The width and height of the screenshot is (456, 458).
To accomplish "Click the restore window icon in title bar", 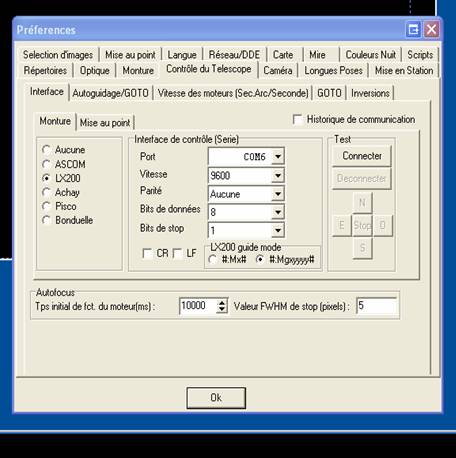I will pos(413,30).
